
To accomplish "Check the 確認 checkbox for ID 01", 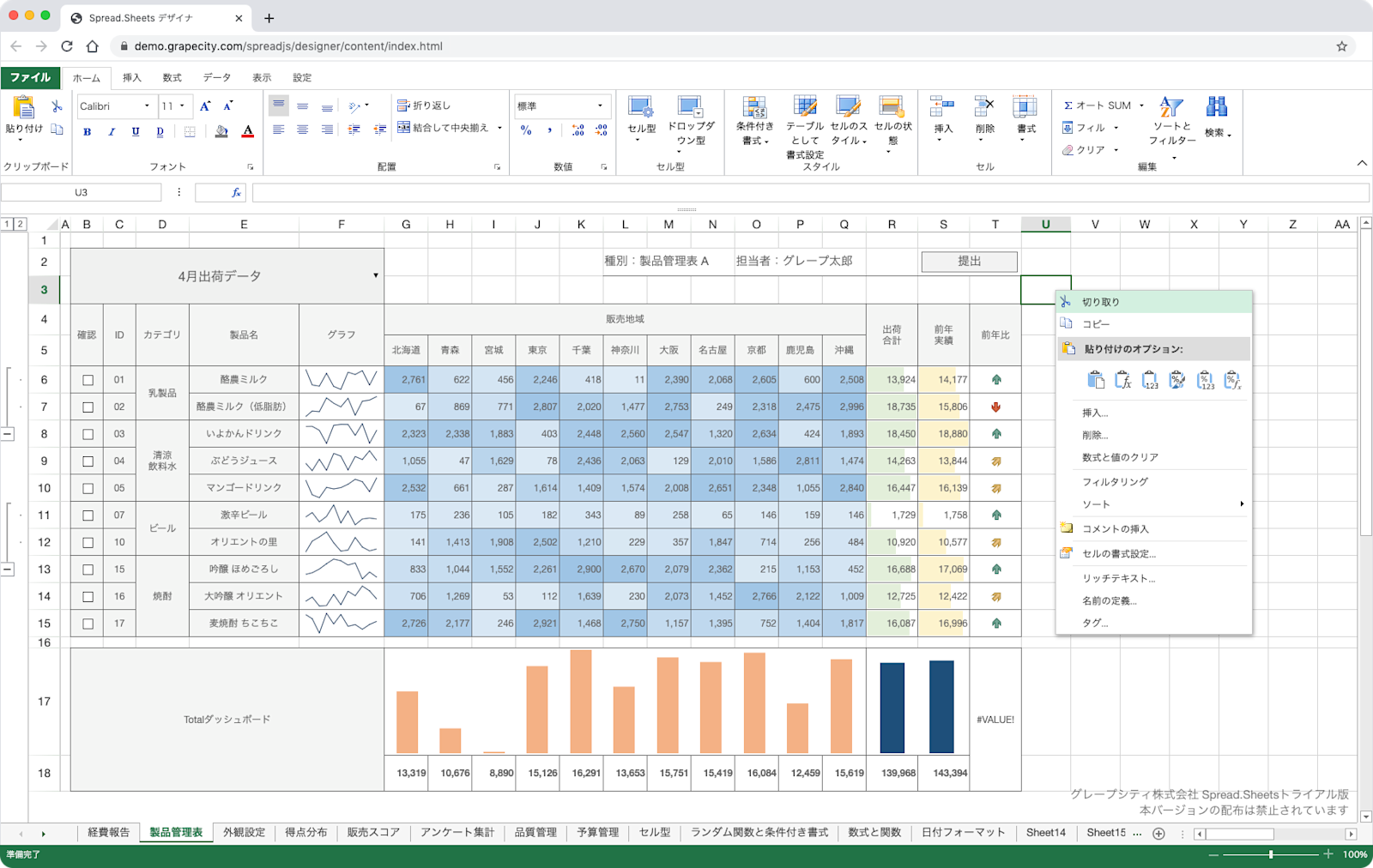I will point(88,380).
